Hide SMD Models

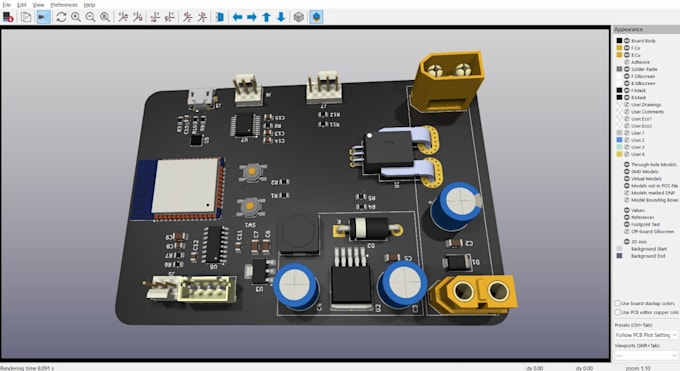pos(627,171)
